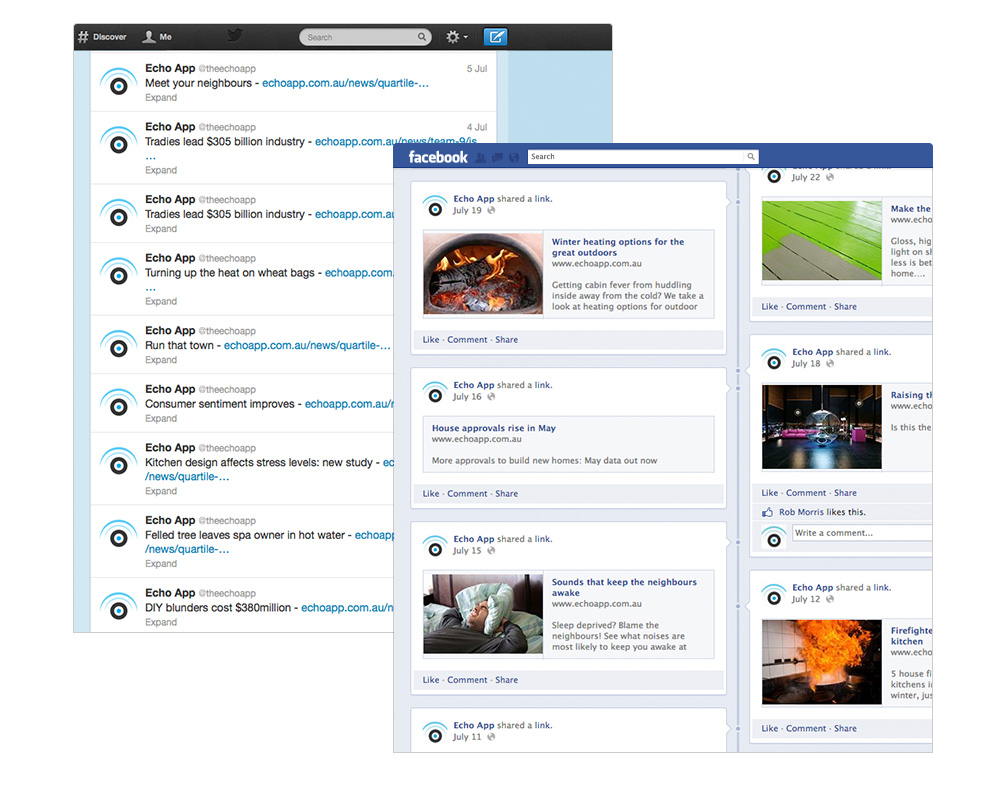Expand the 'Kitchen design affects stress' tweet
This screenshot has height=800, width=1000.
click(x=161, y=491)
